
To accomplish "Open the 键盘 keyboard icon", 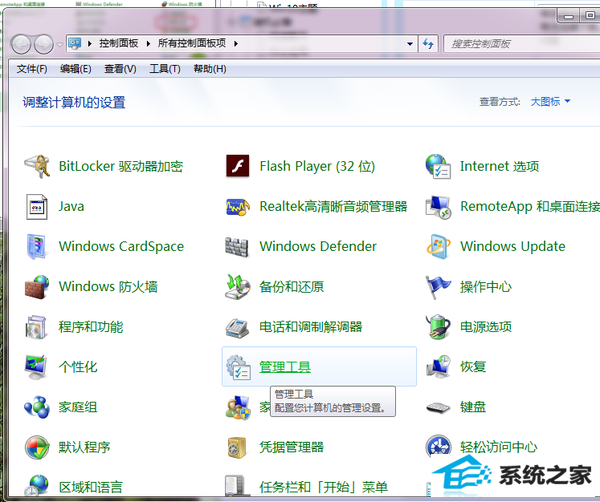I will 438,407.
